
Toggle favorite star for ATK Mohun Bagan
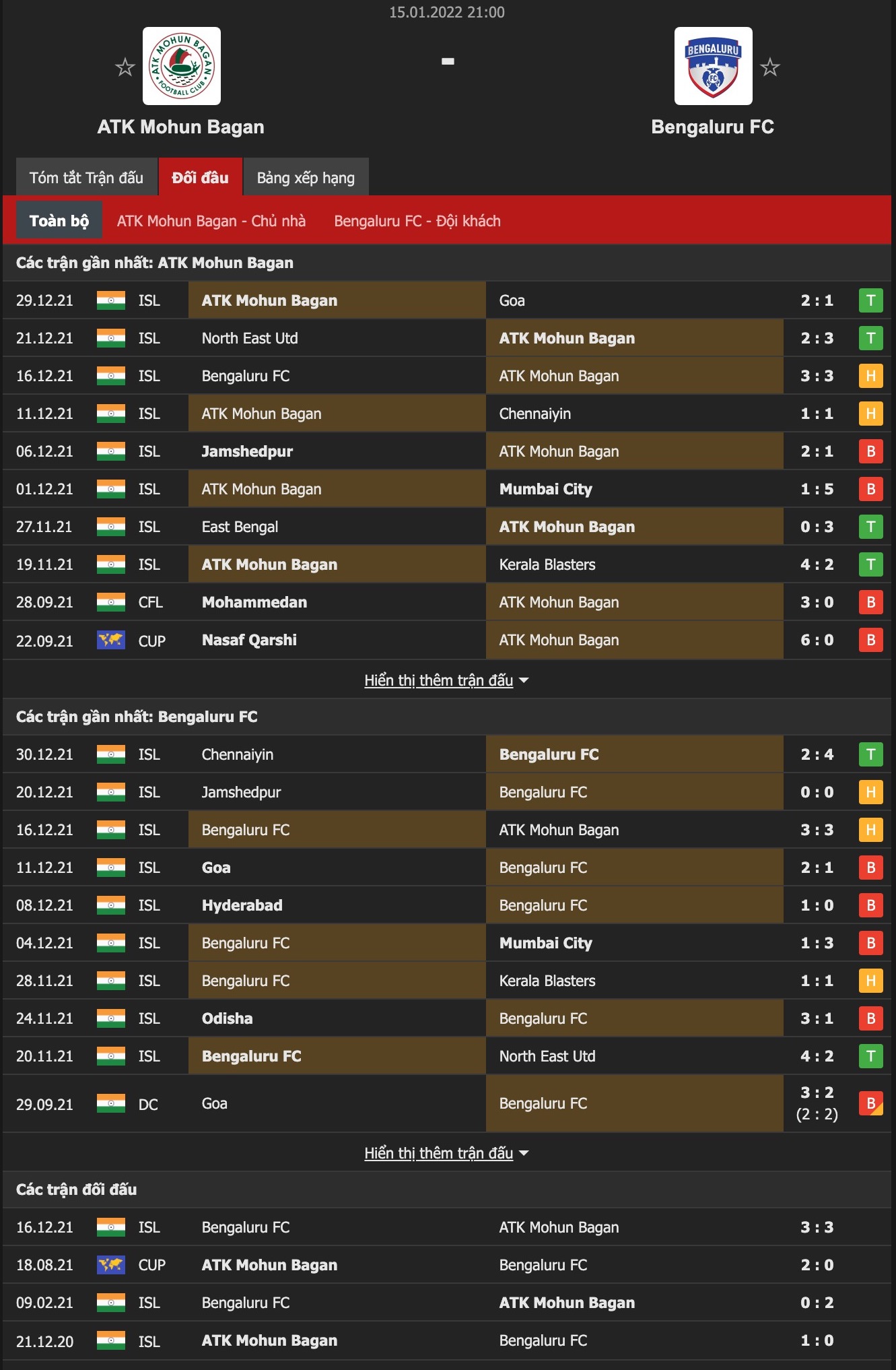(125, 67)
